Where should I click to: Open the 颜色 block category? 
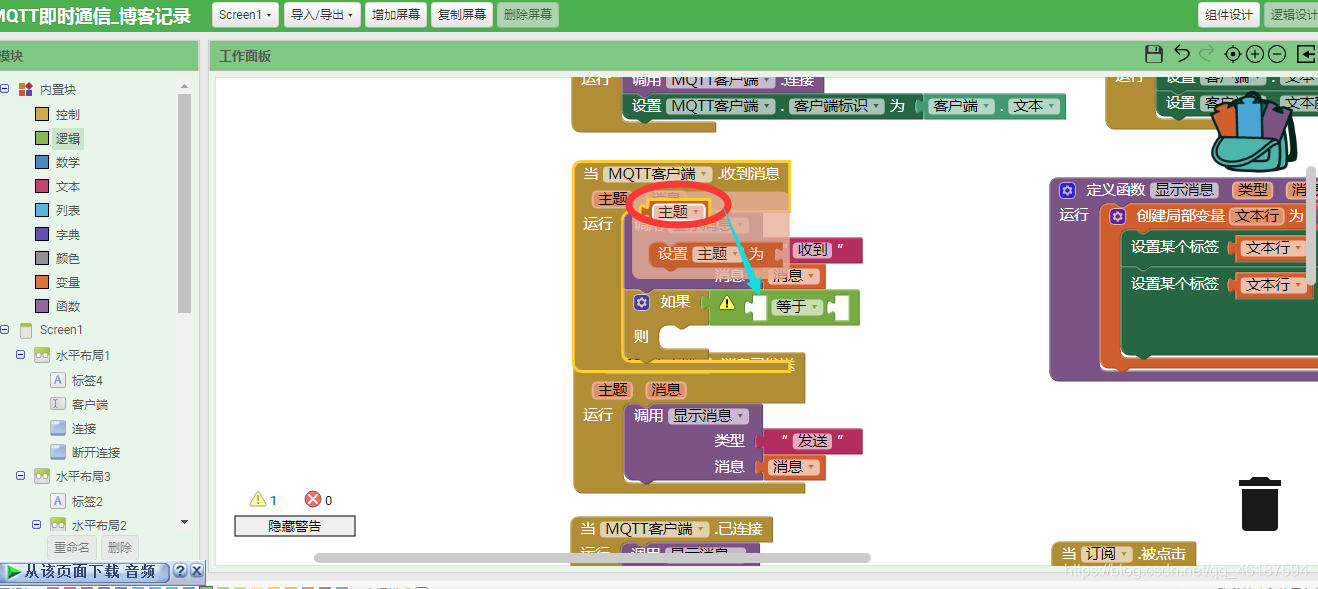click(58, 258)
